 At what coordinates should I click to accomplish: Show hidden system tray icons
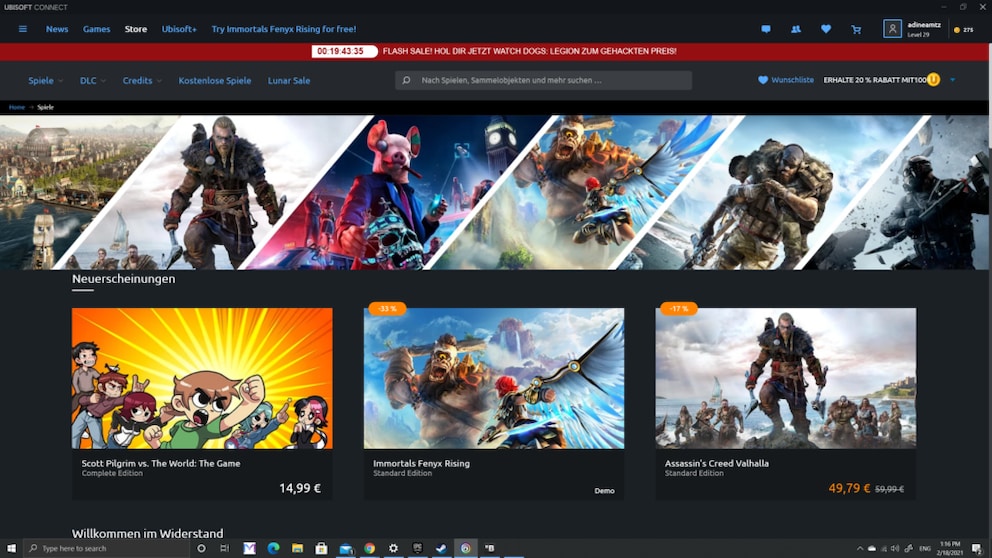[x=860, y=549]
